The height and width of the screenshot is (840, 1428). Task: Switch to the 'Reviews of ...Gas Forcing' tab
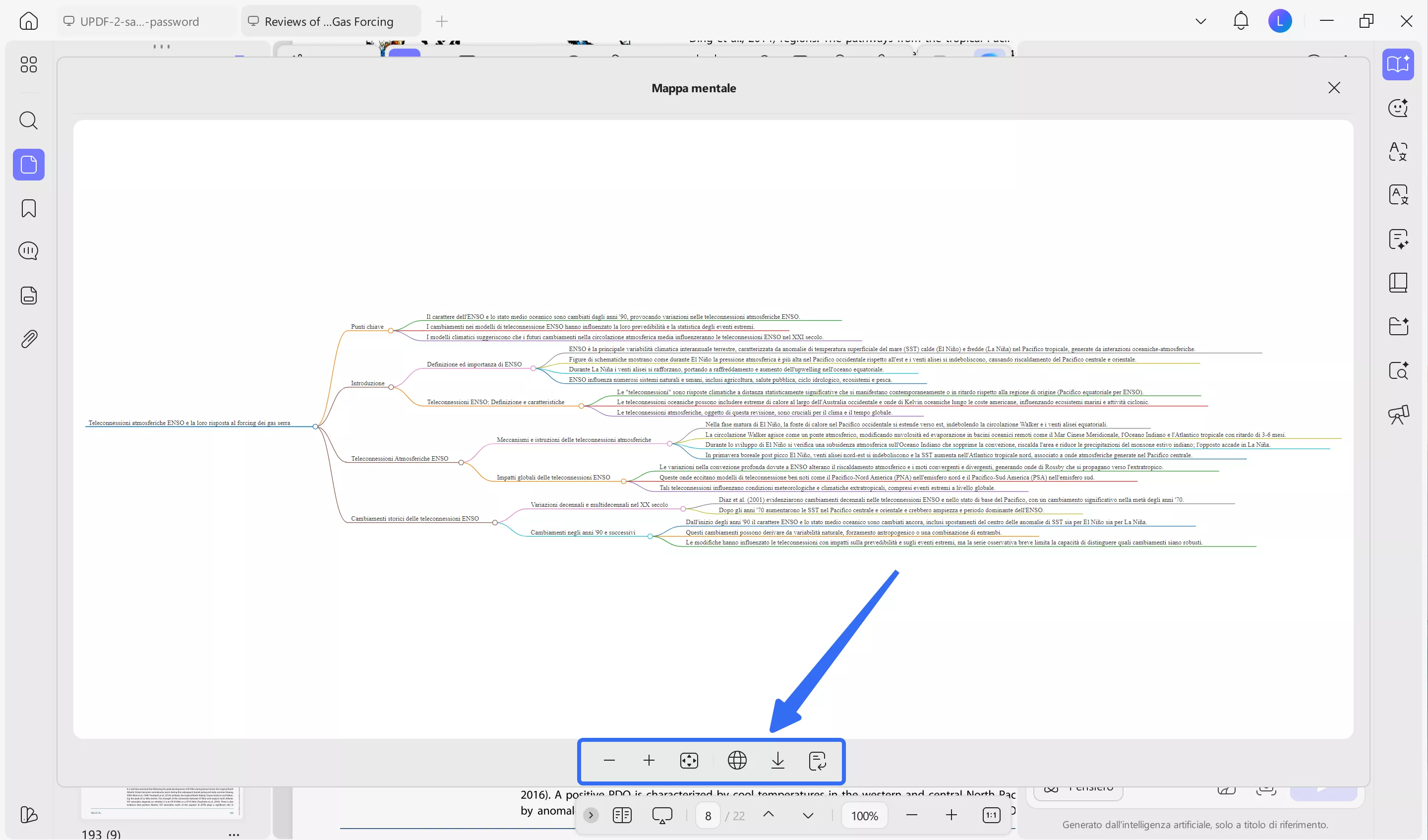click(329, 21)
